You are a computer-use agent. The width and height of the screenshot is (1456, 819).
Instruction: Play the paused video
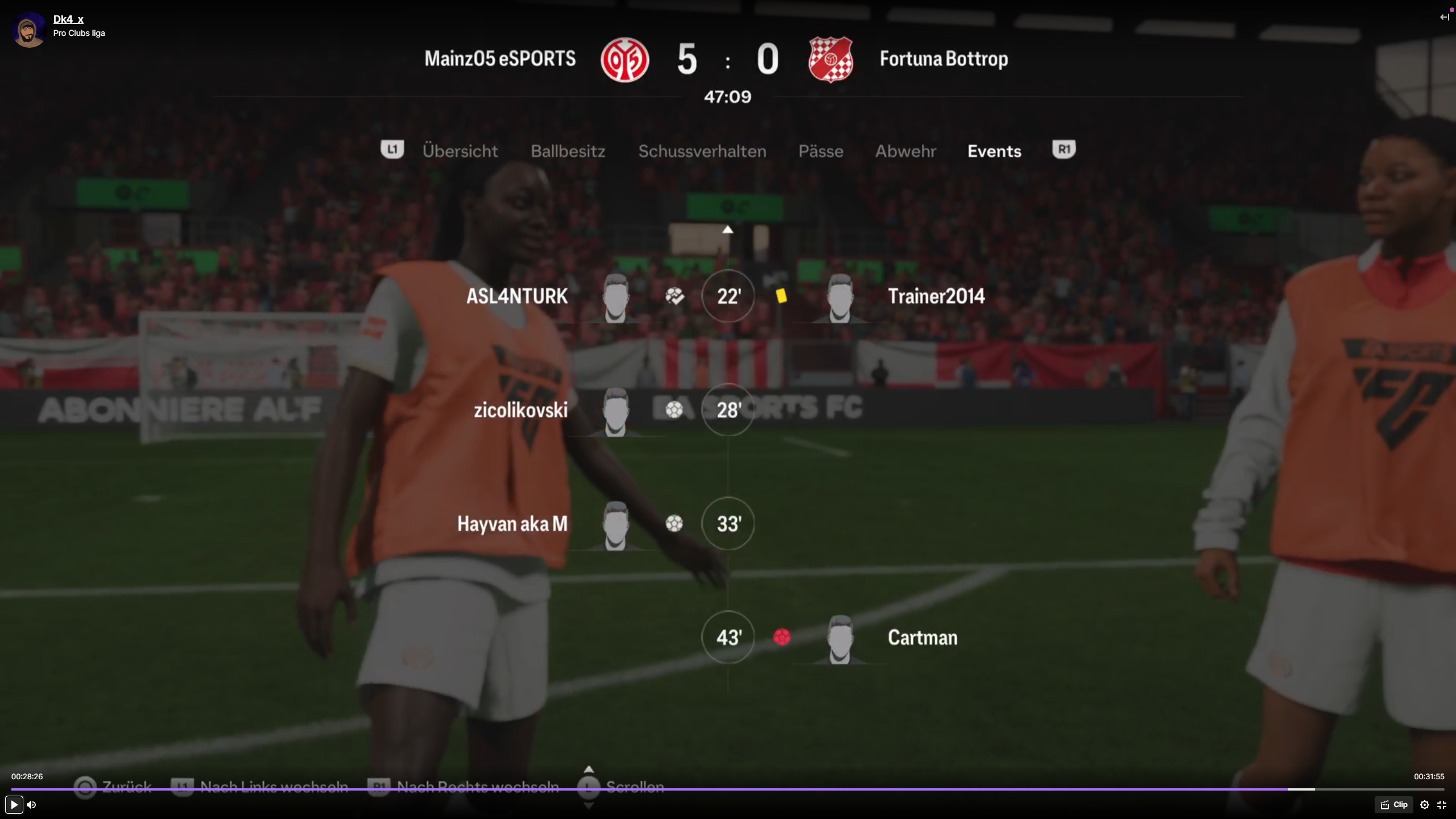(x=14, y=805)
